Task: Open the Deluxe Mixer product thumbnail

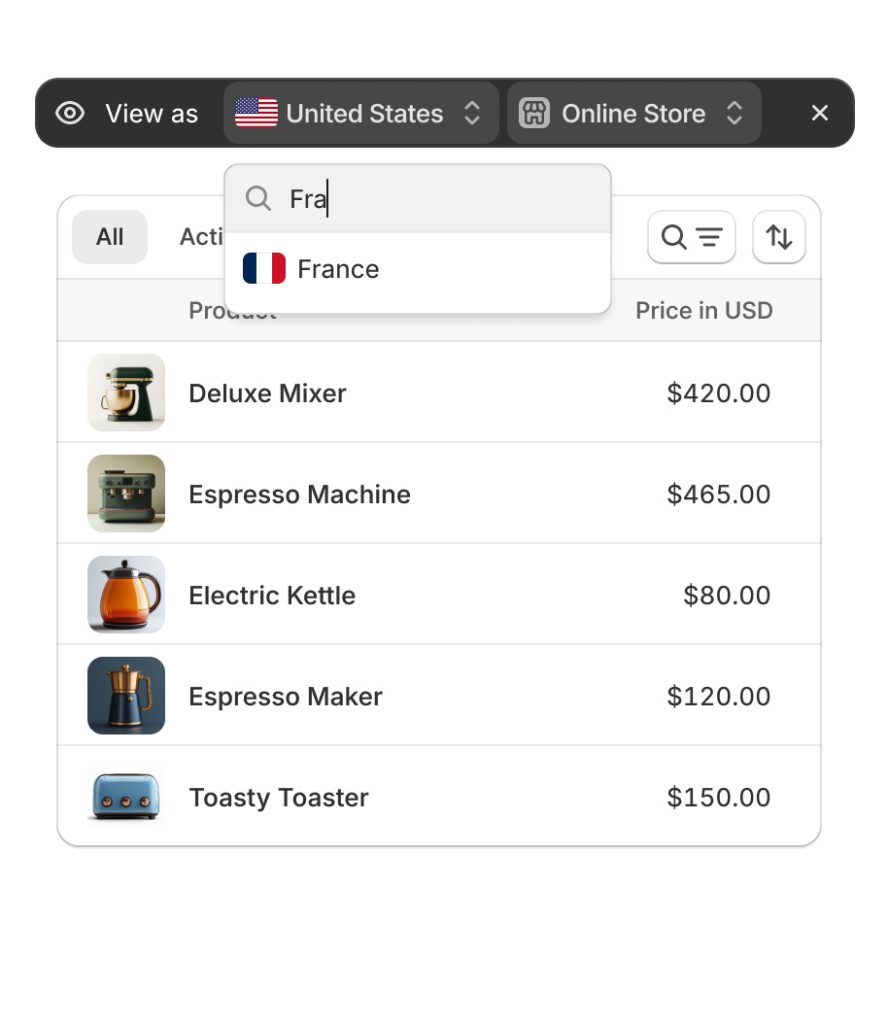Action: (126, 392)
